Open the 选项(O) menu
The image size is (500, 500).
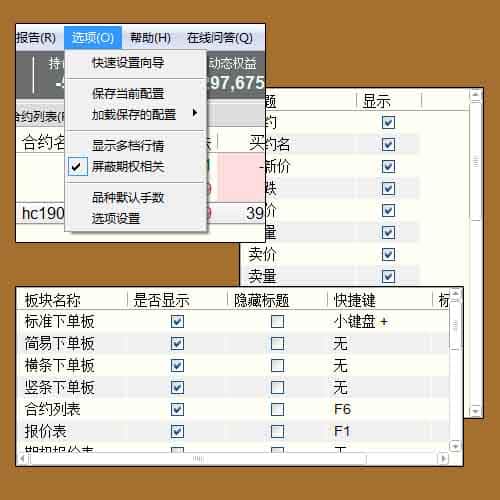[x=93, y=38]
